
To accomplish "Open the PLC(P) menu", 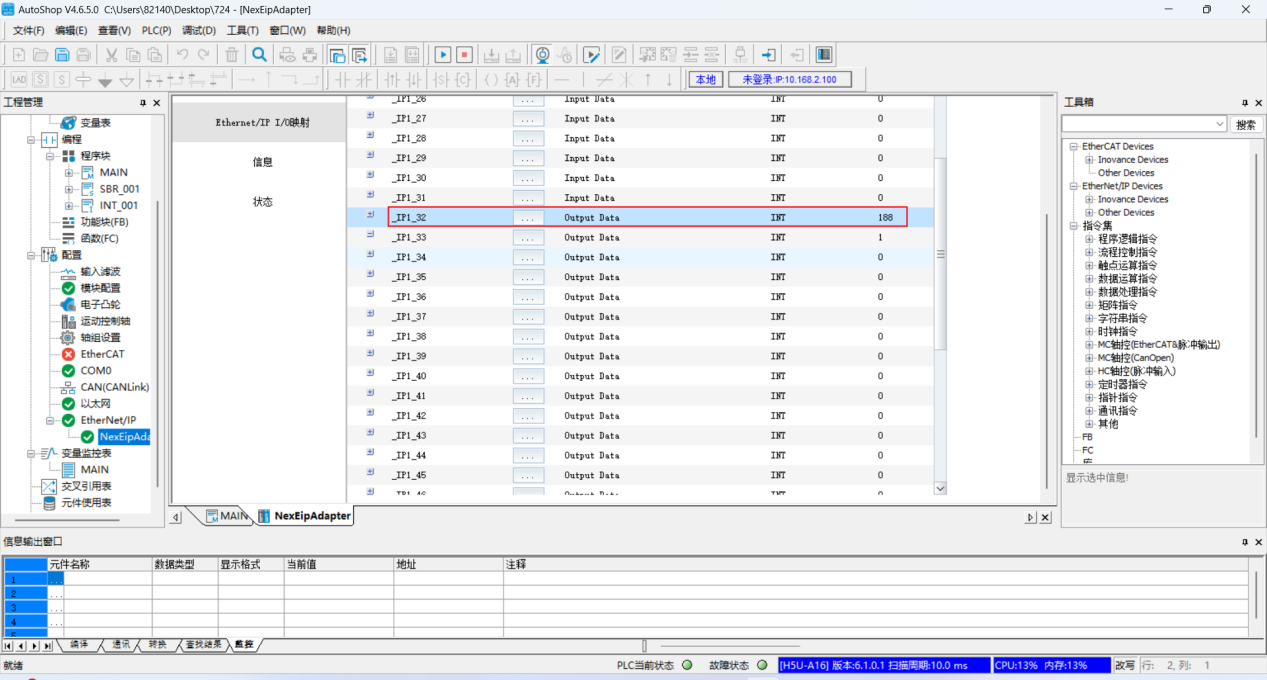I will [x=156, y=31].
